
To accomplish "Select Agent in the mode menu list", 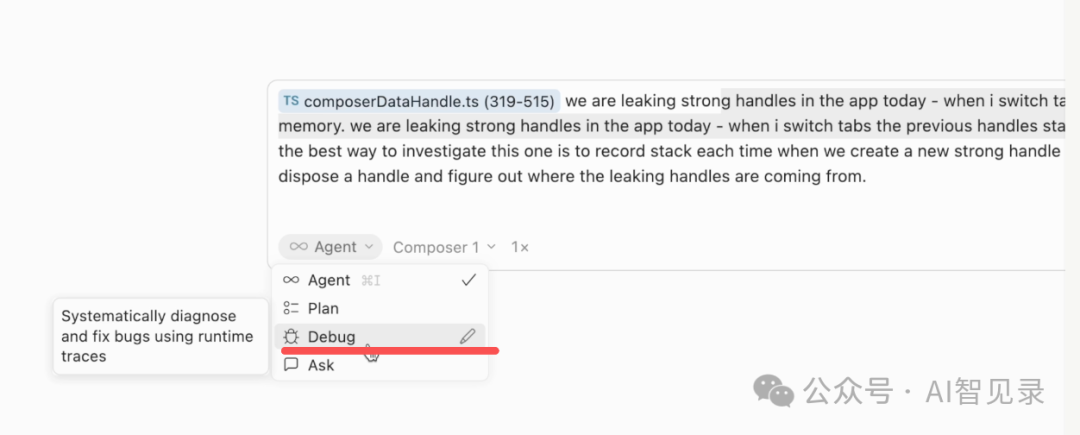I will [329, 280].
